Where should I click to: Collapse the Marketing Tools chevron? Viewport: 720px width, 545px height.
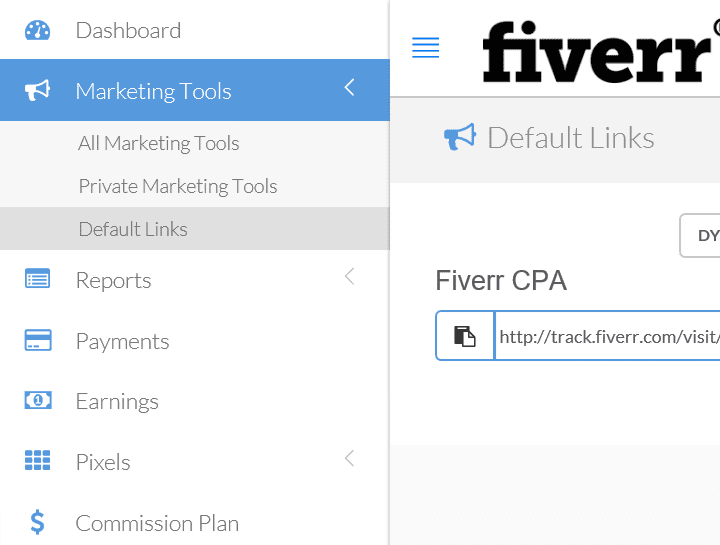(349, 87)
